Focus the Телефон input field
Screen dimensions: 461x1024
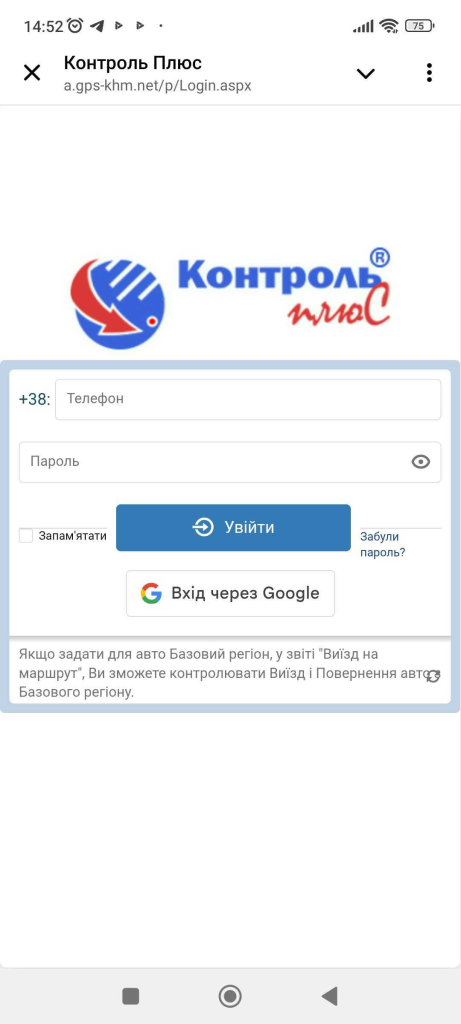point(248,399)
